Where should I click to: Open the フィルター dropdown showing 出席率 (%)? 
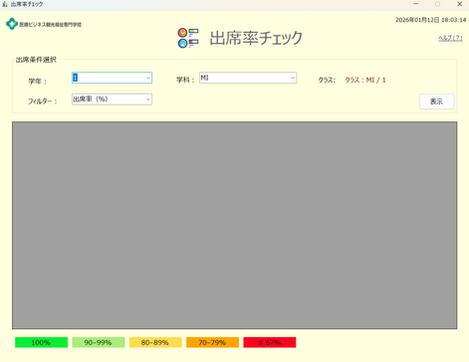(x=112, y=99)
